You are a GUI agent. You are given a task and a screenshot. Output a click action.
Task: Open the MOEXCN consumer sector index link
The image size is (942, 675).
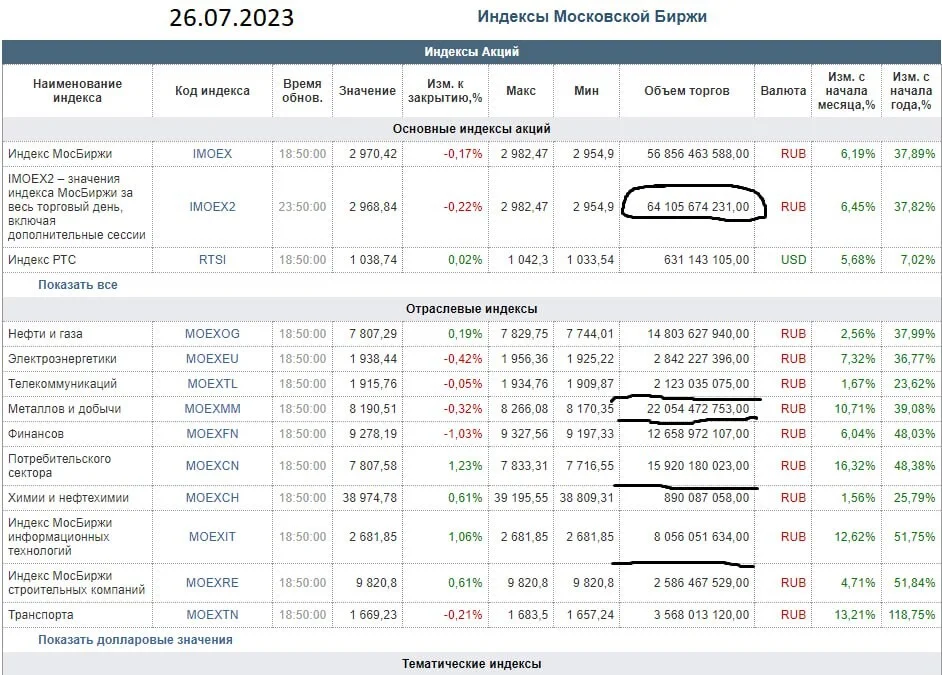212,465
